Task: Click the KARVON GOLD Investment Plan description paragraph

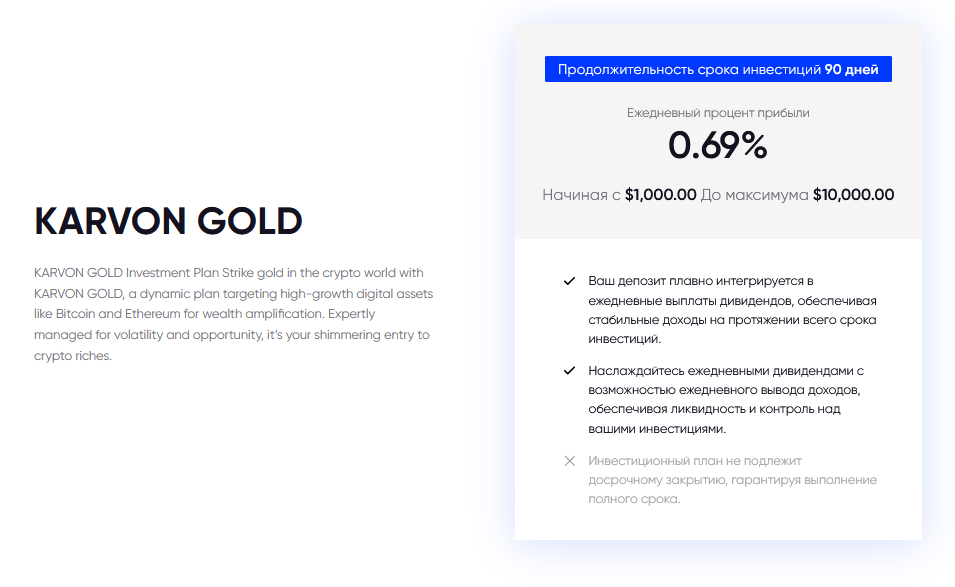Action: (x=234, y=314)
